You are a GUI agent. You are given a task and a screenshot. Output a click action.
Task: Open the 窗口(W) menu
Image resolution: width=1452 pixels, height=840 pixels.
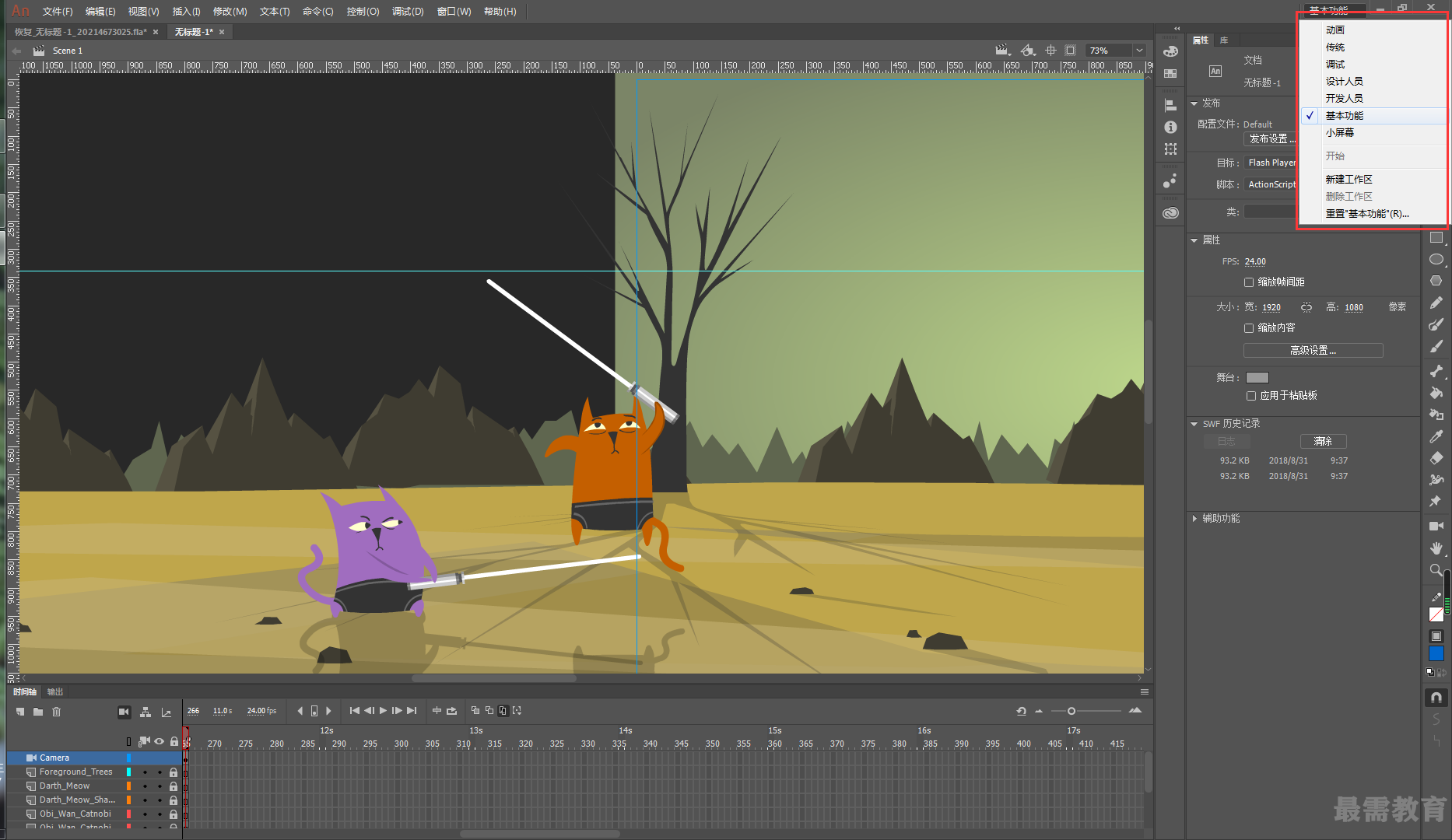coord(454,12)
